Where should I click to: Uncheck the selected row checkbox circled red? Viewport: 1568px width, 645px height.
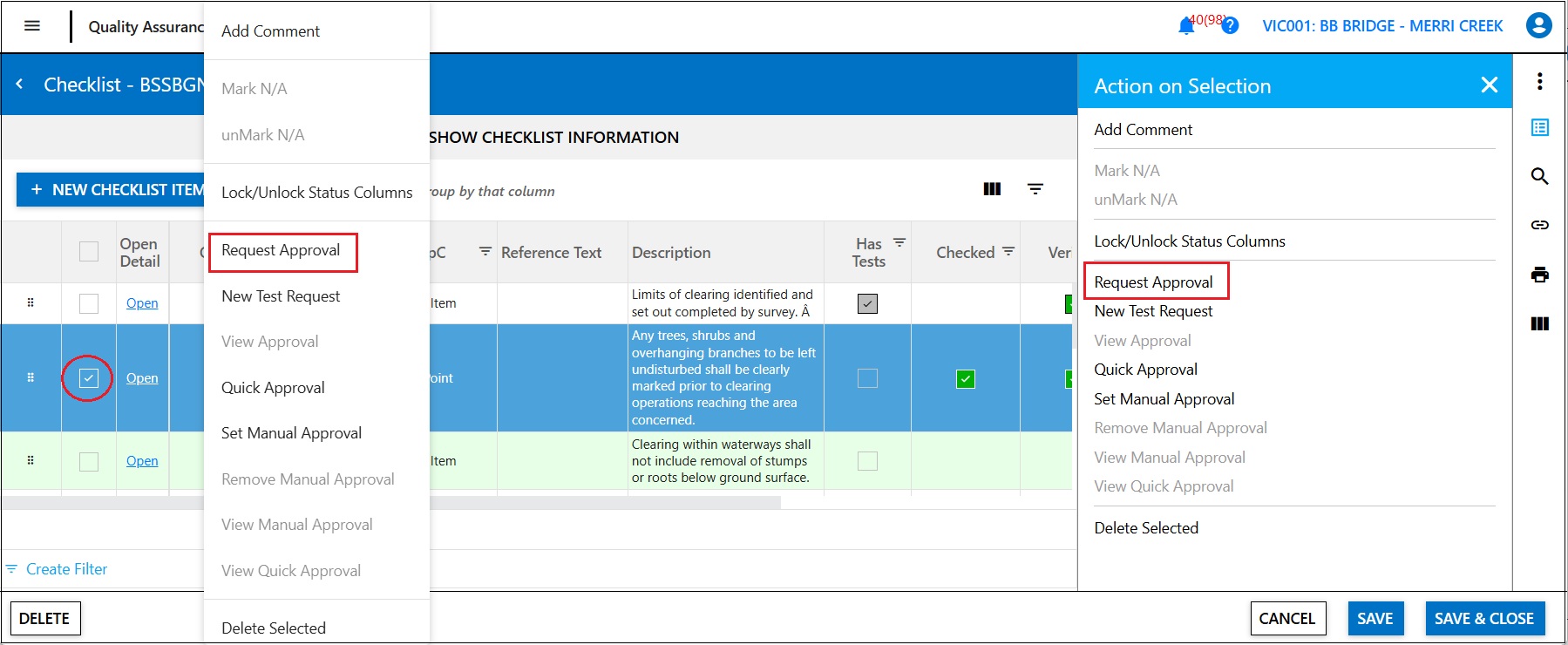[89, 378]
